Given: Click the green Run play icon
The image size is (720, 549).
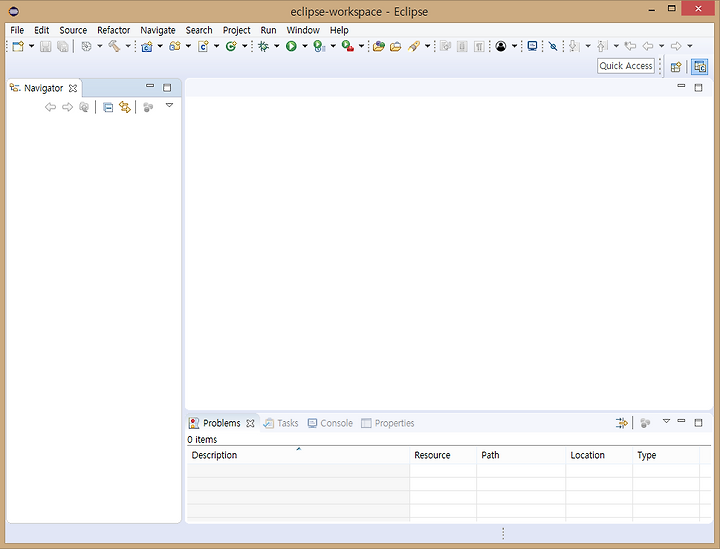Looking at the screenshot, I should pos(291,46).
